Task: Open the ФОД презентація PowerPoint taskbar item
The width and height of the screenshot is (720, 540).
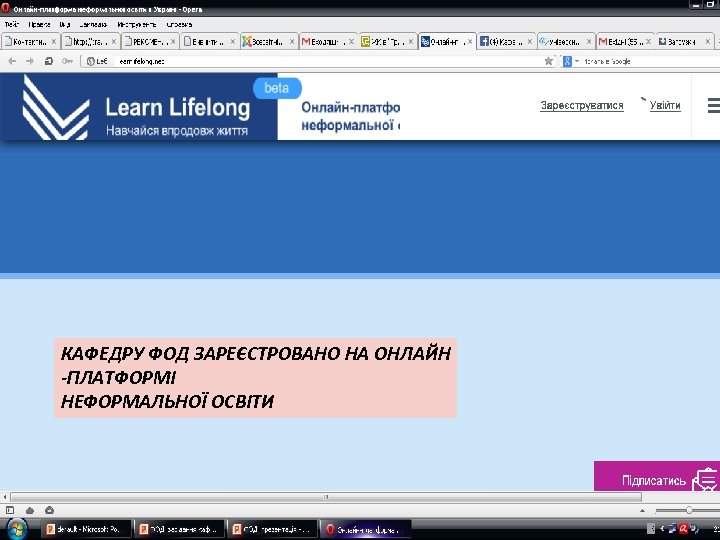Action: pos(274,529)
